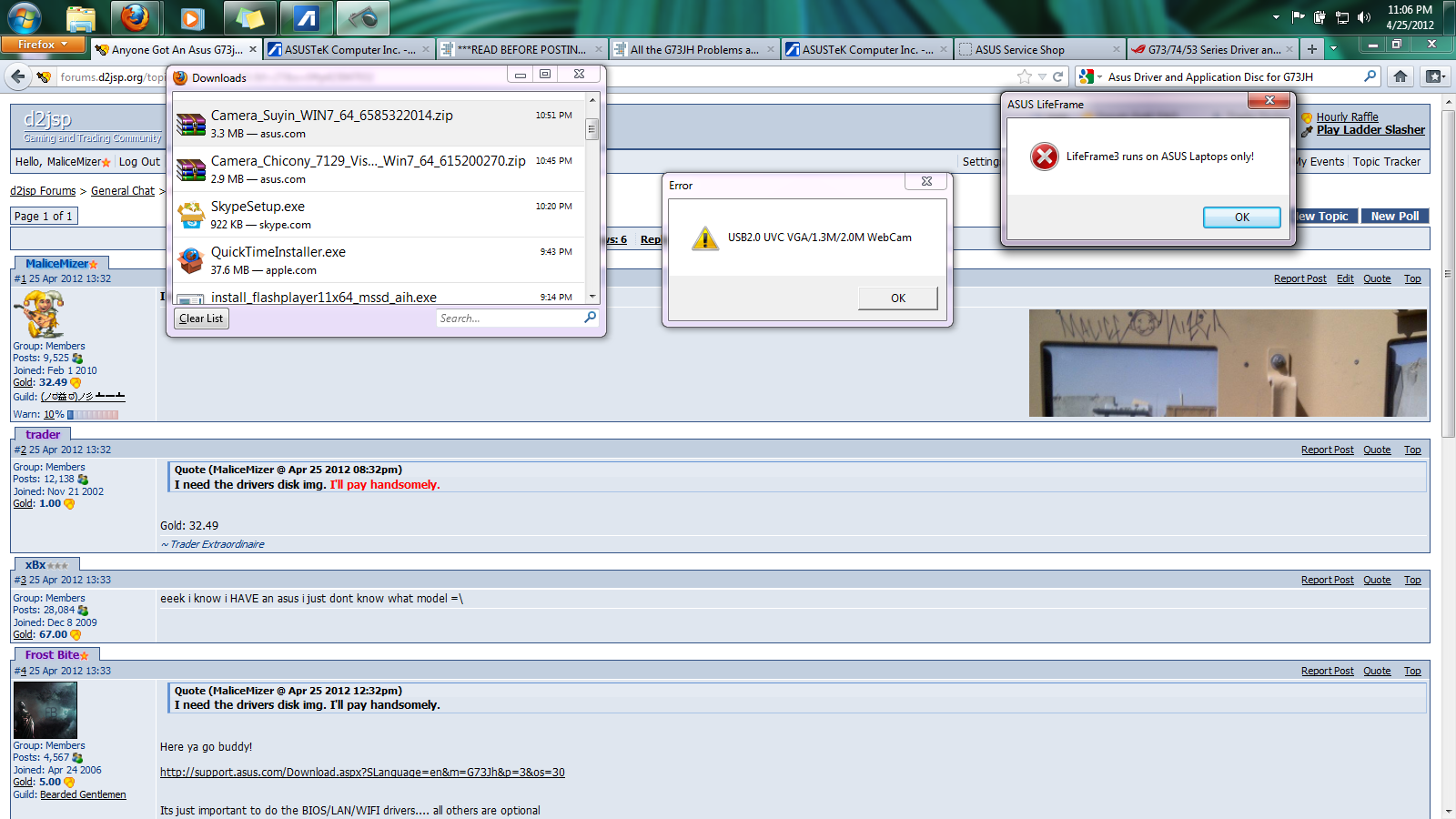Open the Topic Tracker link

pyautogui.click(x=1386, y=162)
